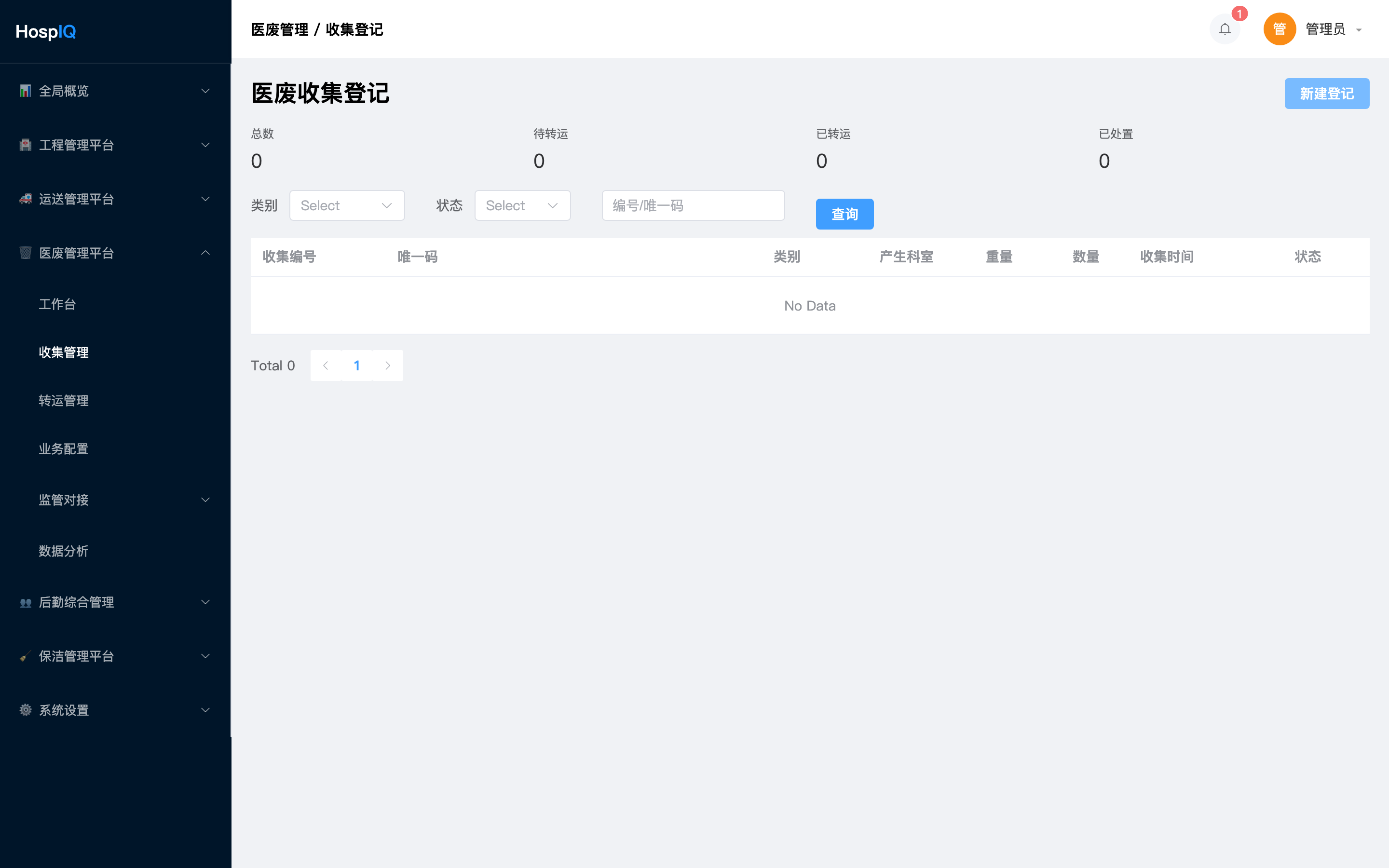
Task: Click the 全局概览 chart icon
Action: pos(25,91)
